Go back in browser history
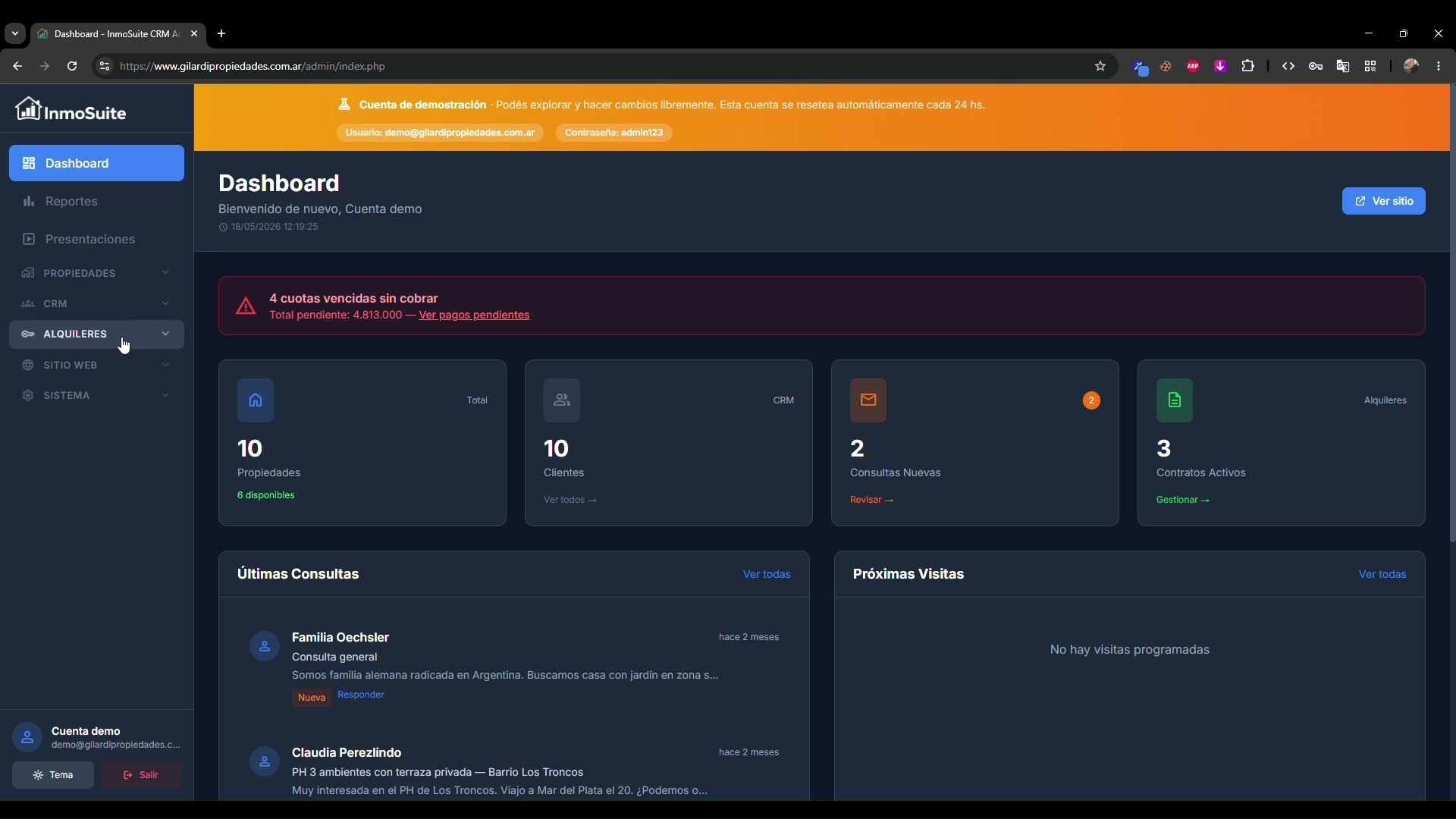1456x819 pixels. (17, 66)
